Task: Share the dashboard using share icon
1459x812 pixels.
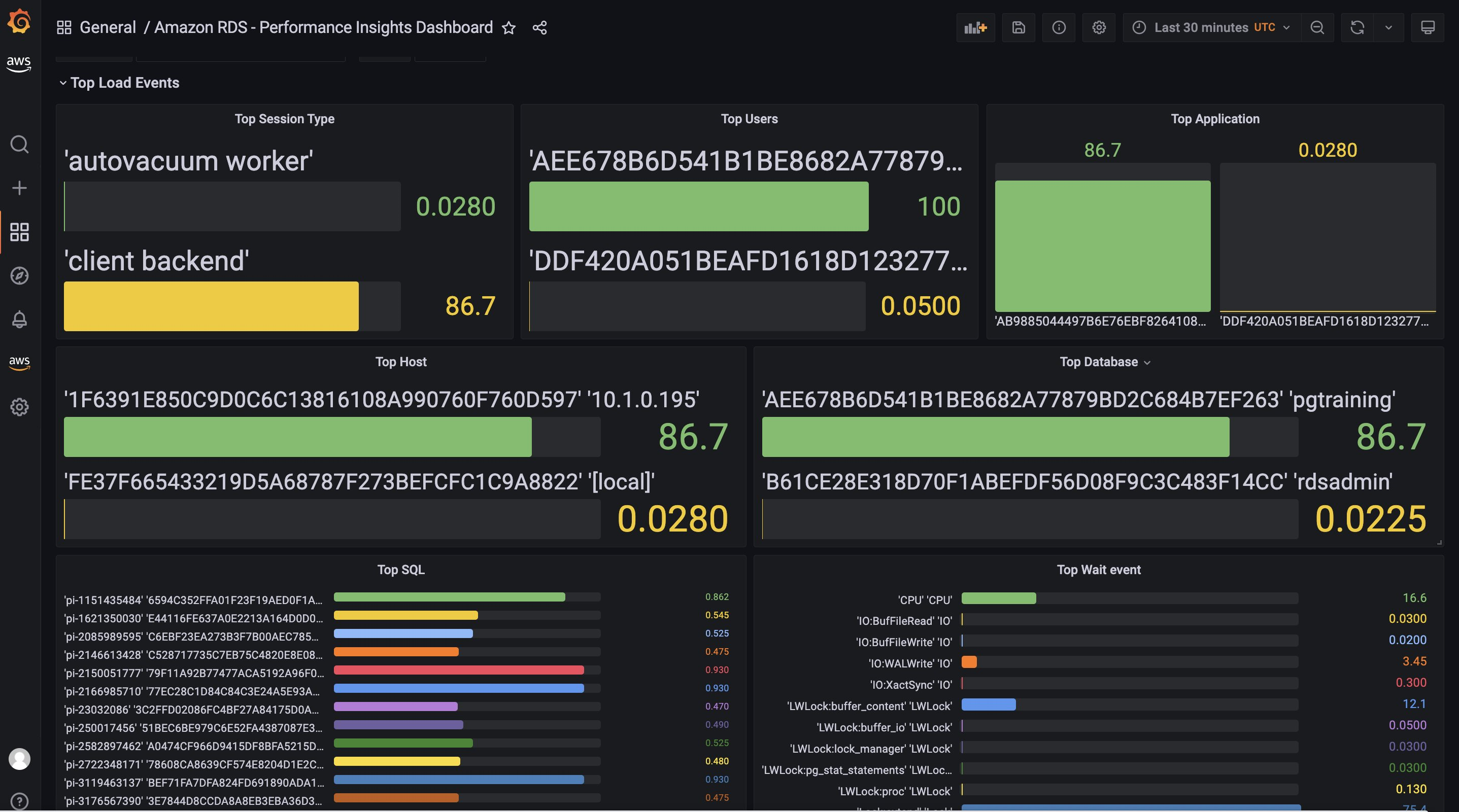Action: click(x=540, y=28)
